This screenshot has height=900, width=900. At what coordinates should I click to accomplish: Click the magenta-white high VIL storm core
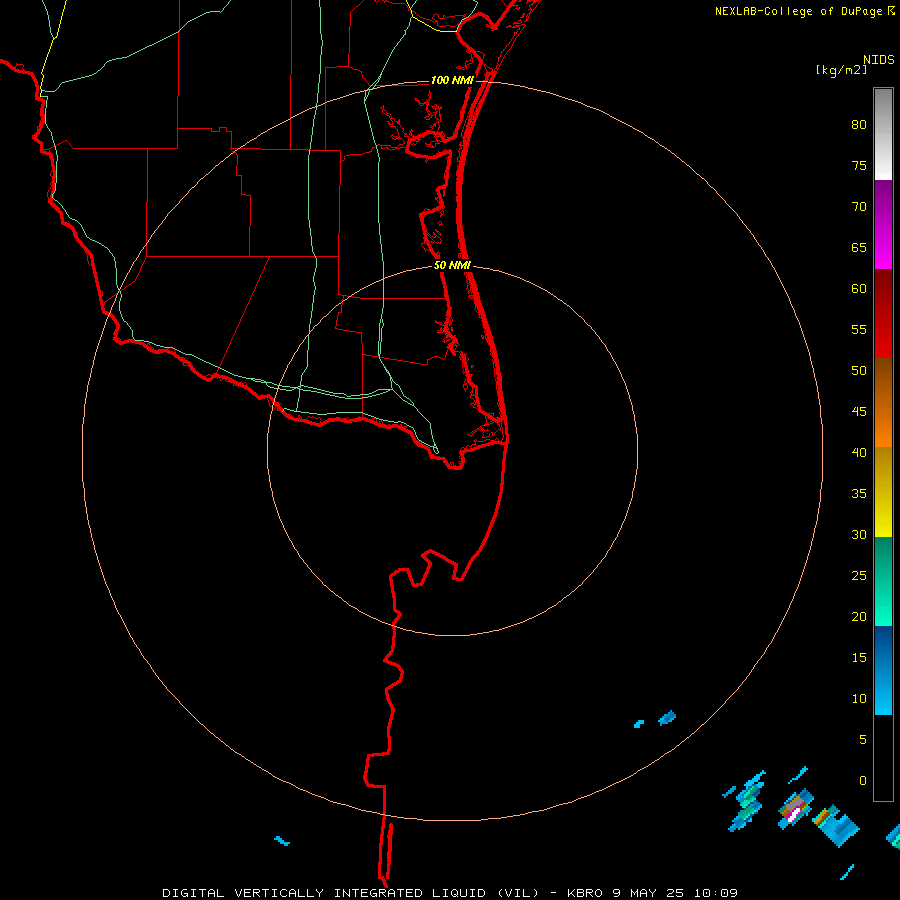(794, 814)
